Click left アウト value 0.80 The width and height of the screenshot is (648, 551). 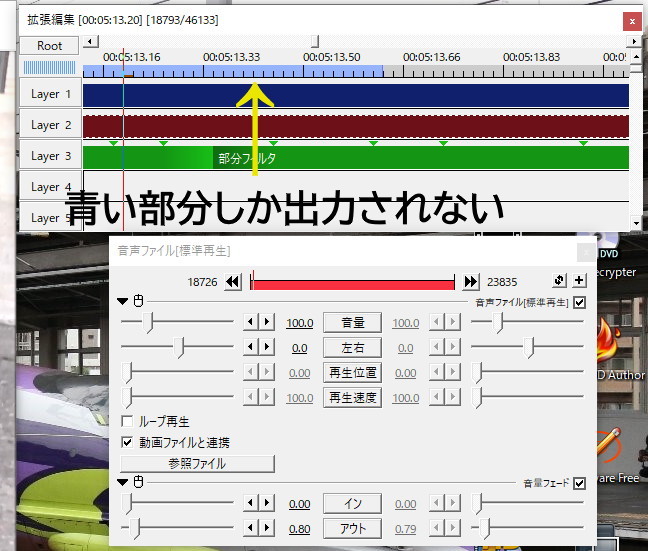300,529
